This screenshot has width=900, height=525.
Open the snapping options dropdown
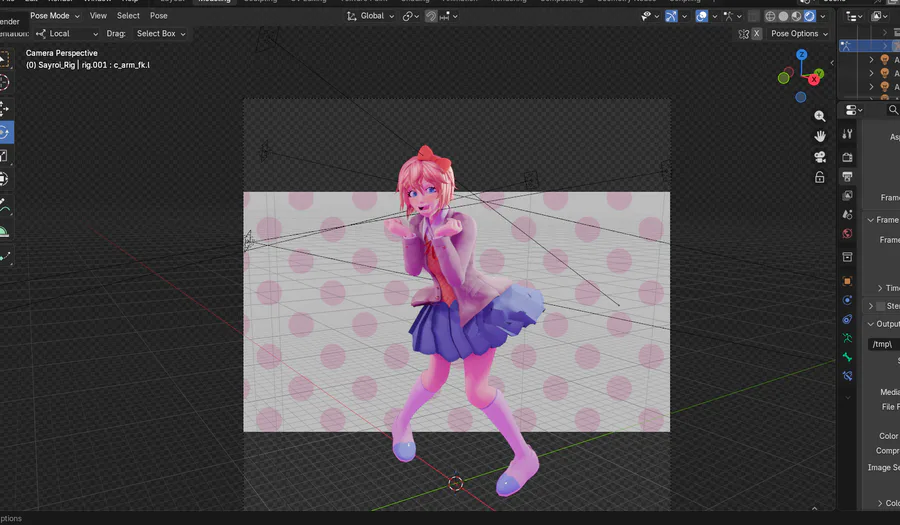tap(448, 16)
